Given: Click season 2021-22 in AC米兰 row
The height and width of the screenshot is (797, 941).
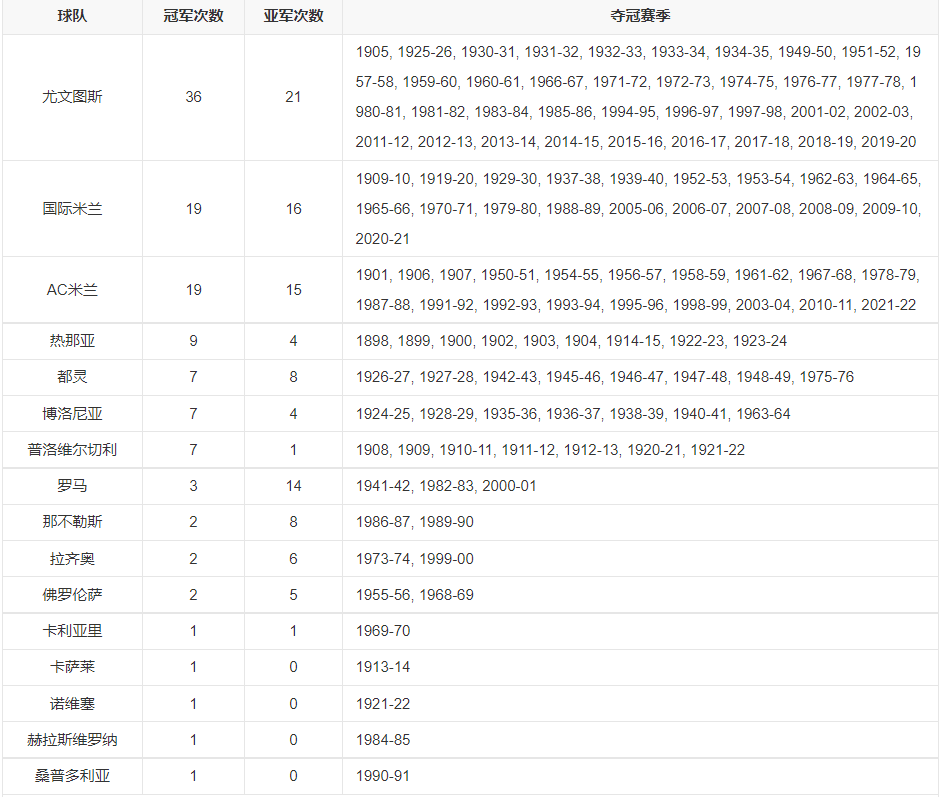Looking at the screenshot, I should pyautogui.click(x=889, y=305).
